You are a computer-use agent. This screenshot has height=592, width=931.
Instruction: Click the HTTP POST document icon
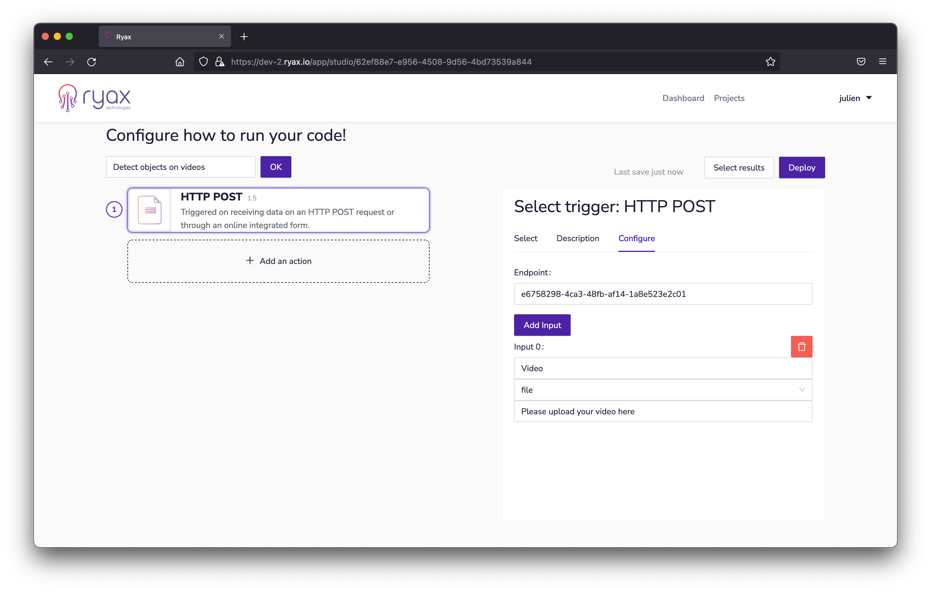point(150,210)
